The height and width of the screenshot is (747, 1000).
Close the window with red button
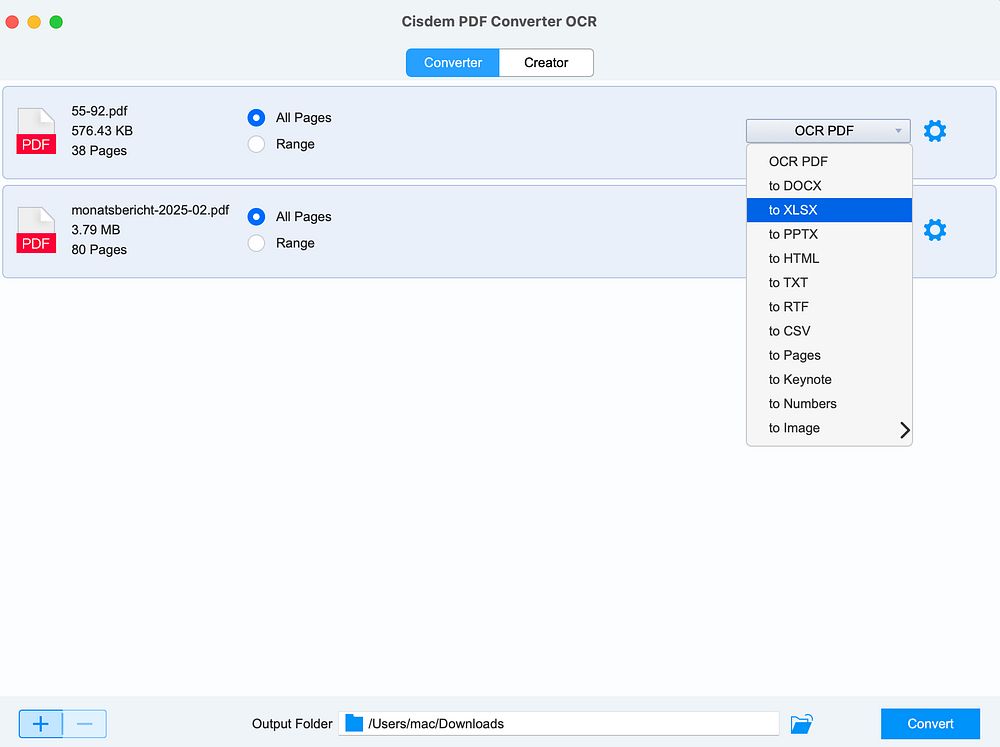coord(12,22)
